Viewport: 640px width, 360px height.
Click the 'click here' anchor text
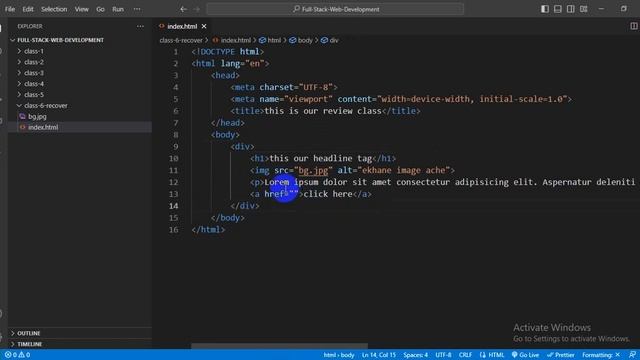[x=328, y=194]
